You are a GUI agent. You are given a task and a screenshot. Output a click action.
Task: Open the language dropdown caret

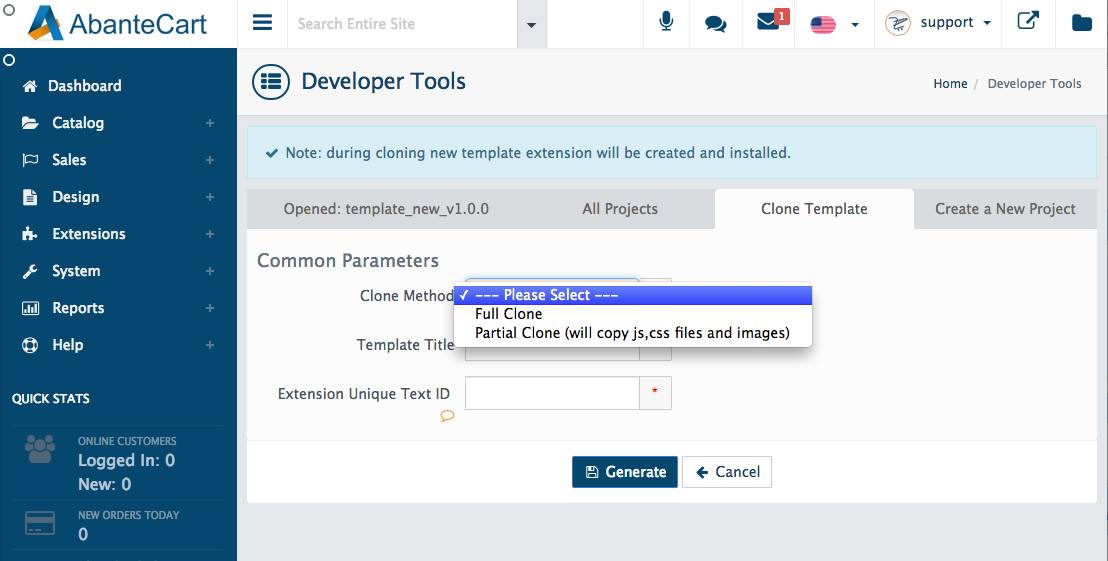[855, 25]
